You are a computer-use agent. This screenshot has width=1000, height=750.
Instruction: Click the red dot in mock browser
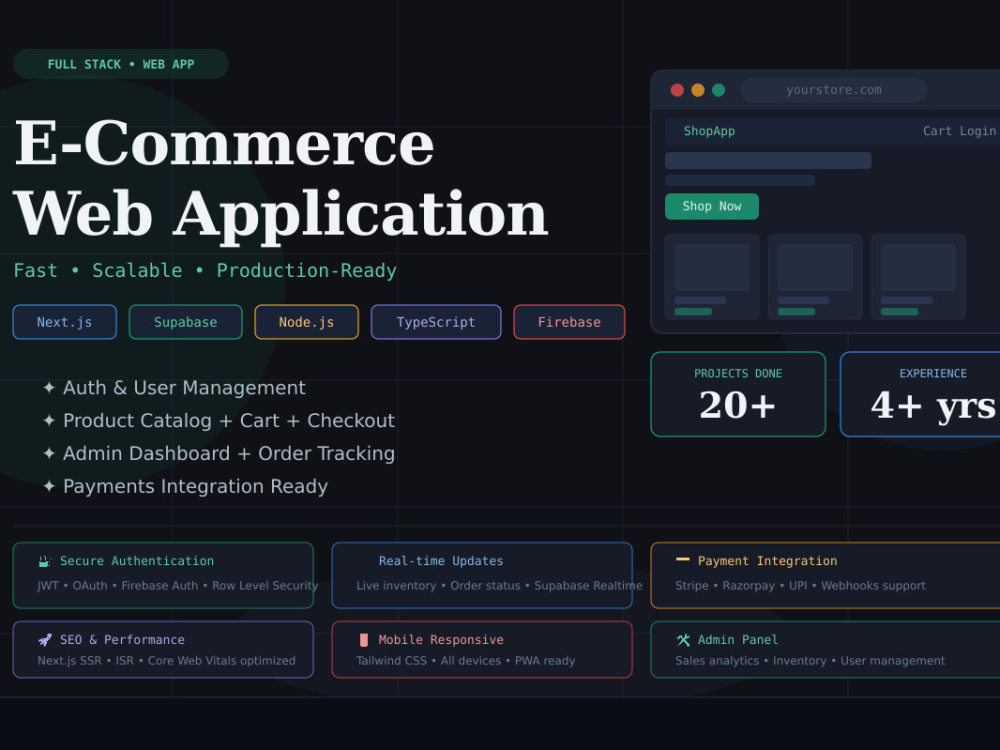coord(677,90)
